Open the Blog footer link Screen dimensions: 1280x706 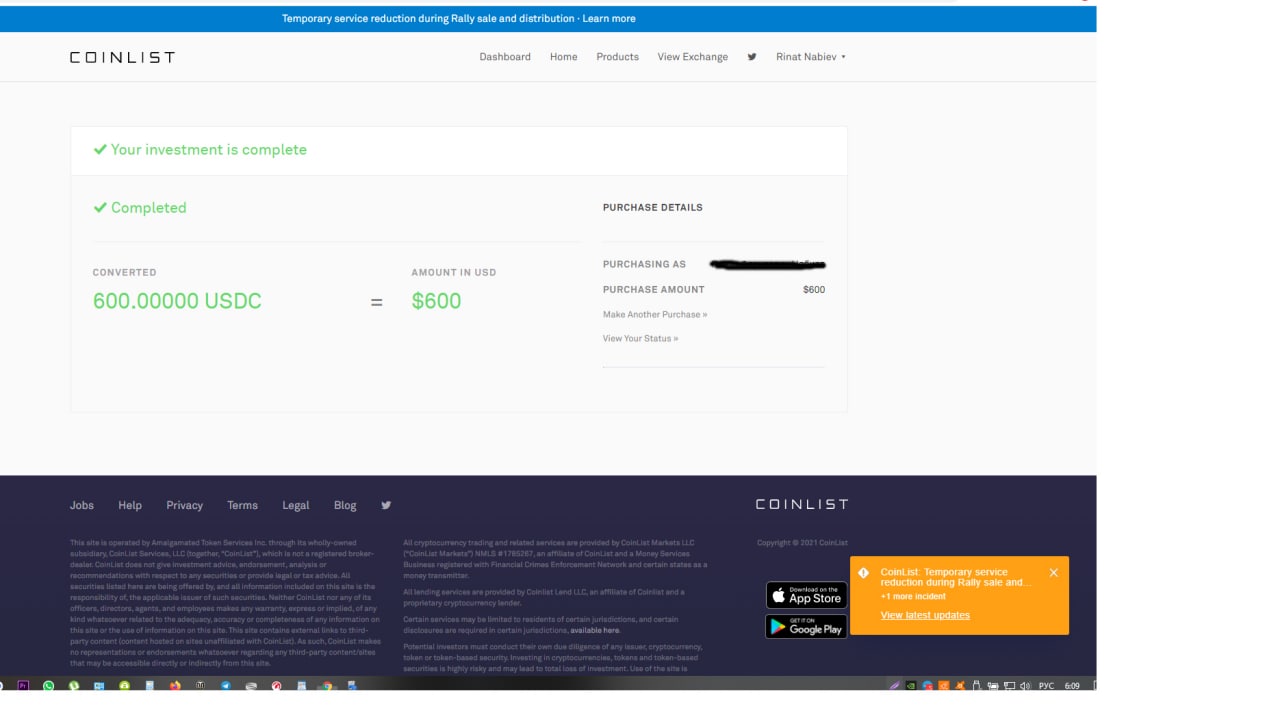click(x=345, y=505)
